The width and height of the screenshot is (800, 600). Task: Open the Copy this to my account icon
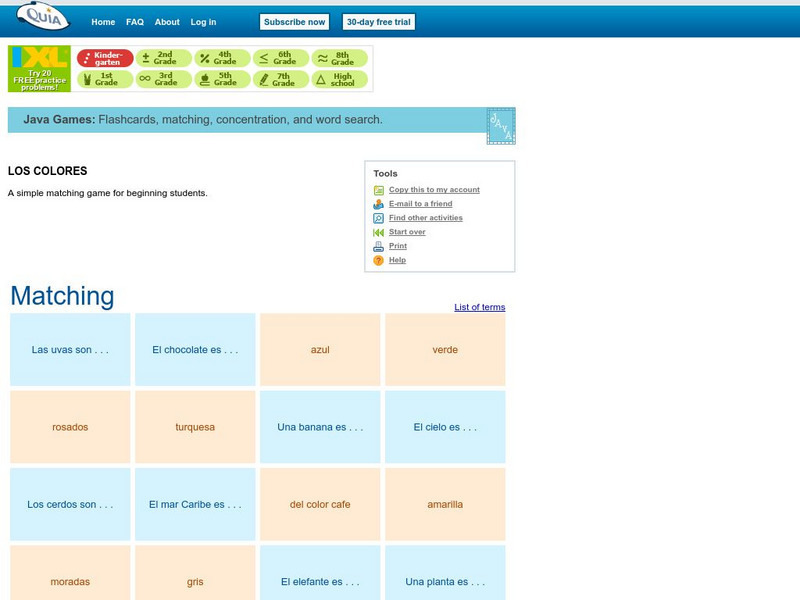(x=378, y=189)
